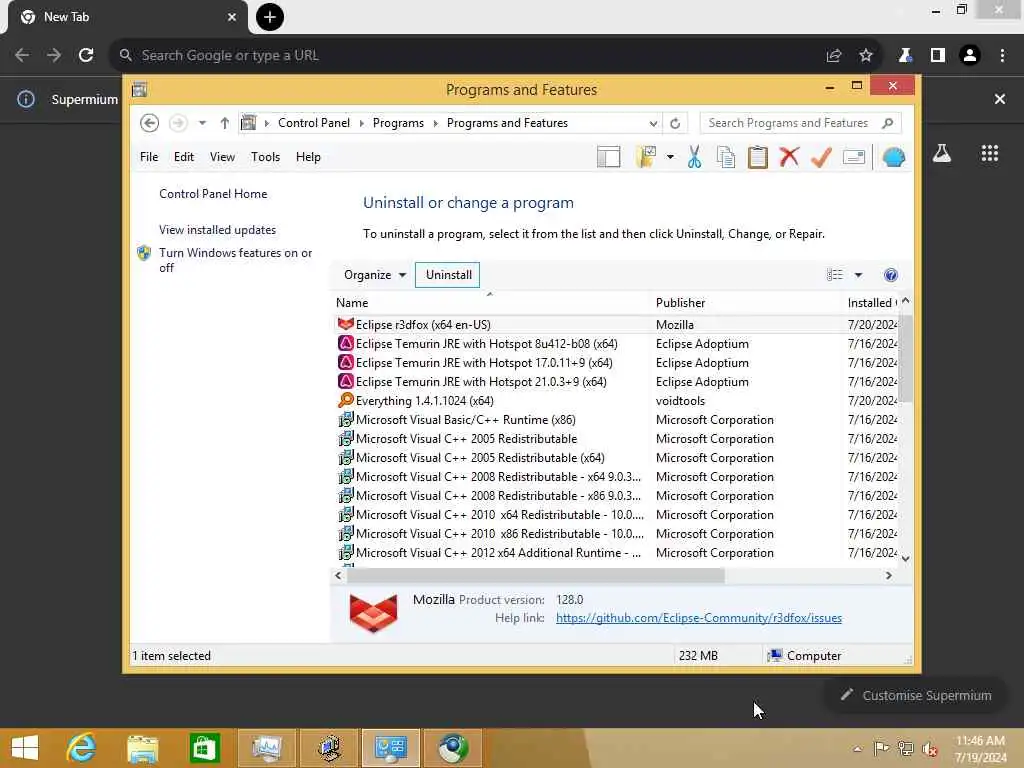Sort by Installed On column header

point(872,303)
